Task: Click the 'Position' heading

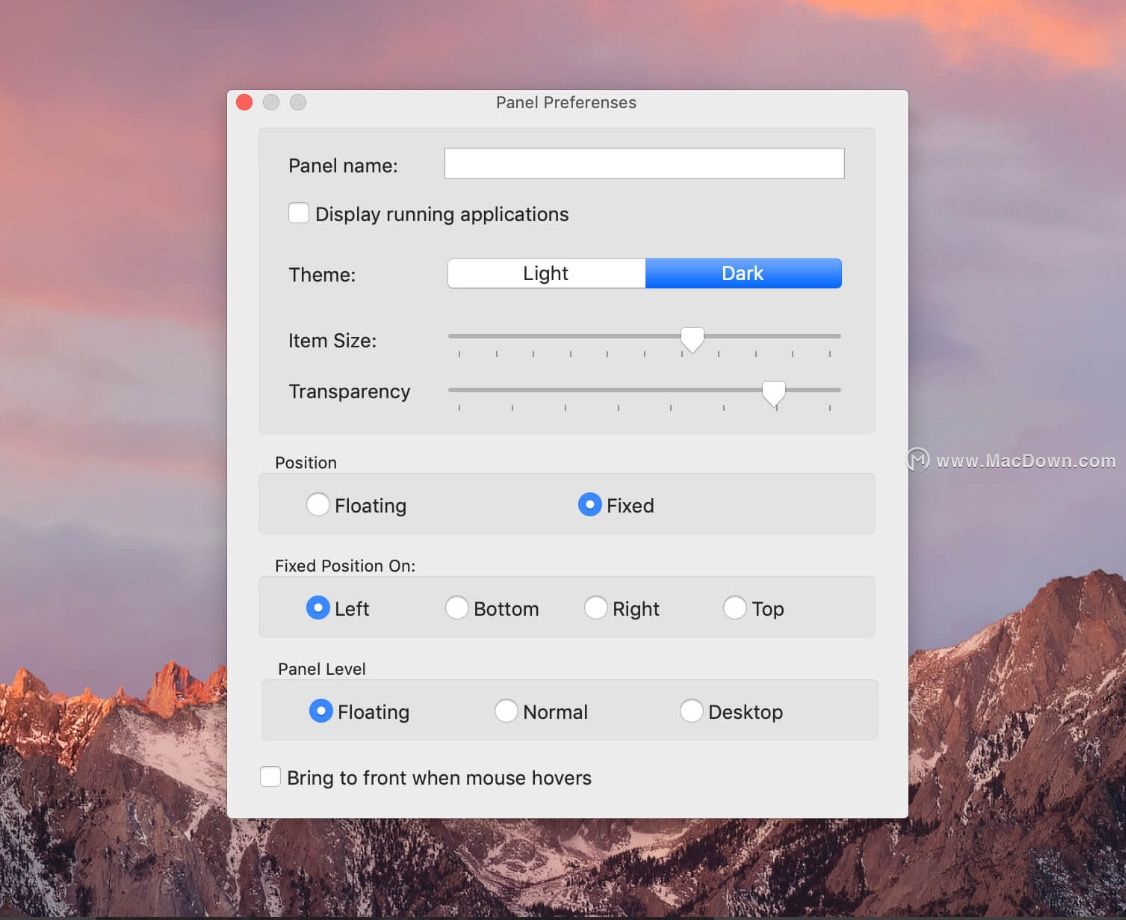Action: pos(306,463)
